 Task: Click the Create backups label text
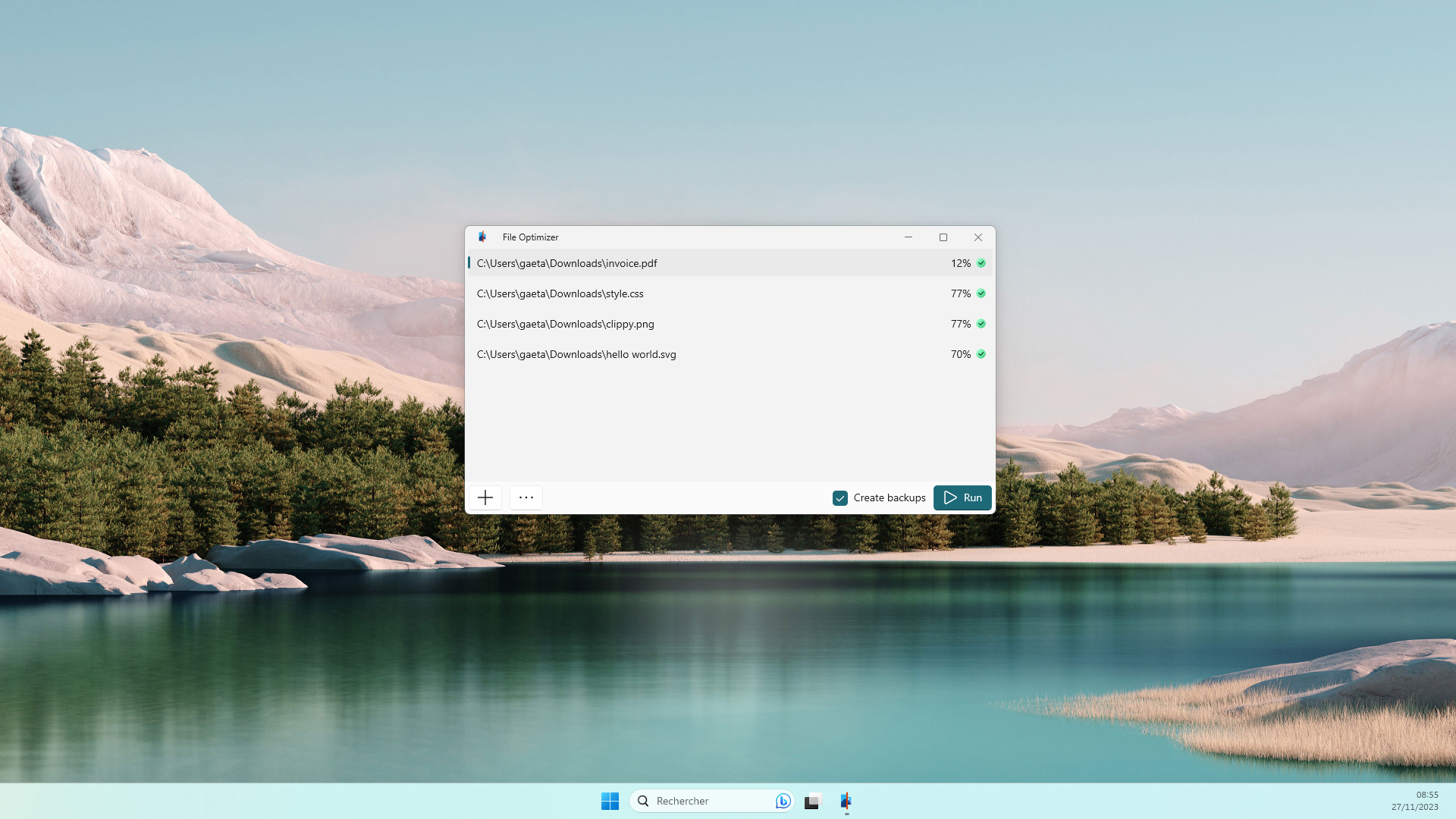click(890, 498)
